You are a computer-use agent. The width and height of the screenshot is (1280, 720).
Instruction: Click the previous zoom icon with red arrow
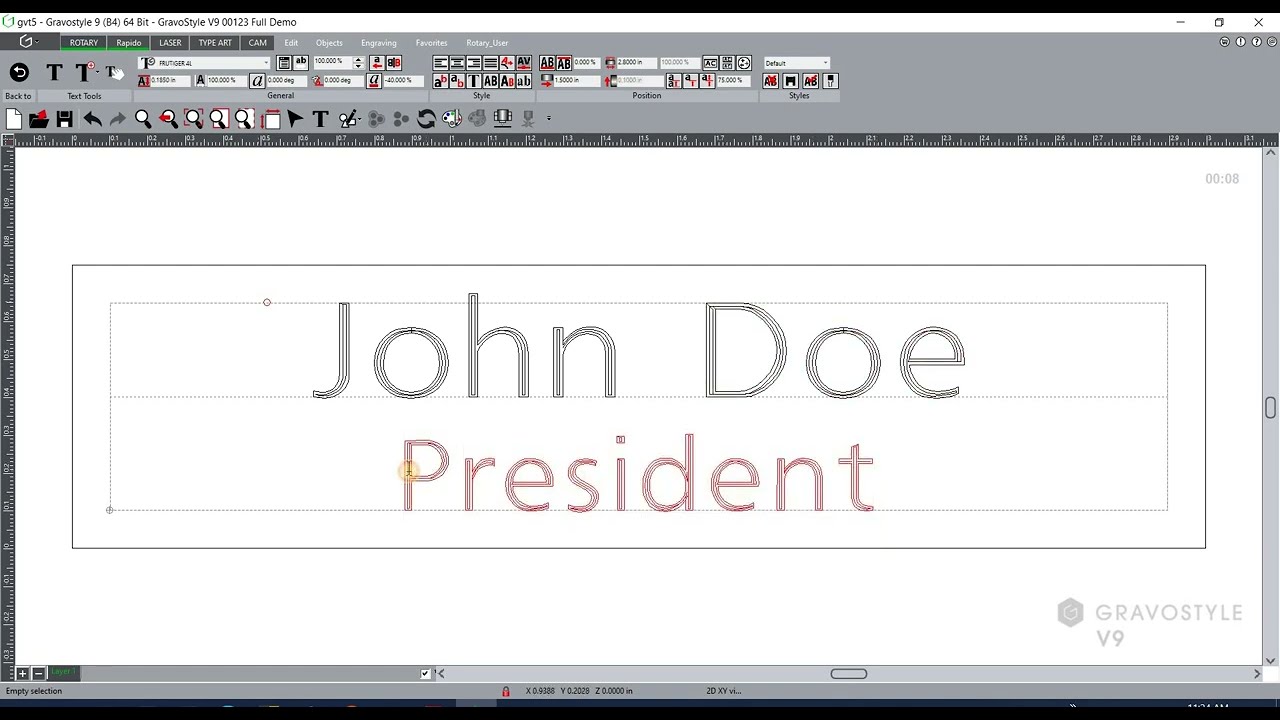coord(168,119)
